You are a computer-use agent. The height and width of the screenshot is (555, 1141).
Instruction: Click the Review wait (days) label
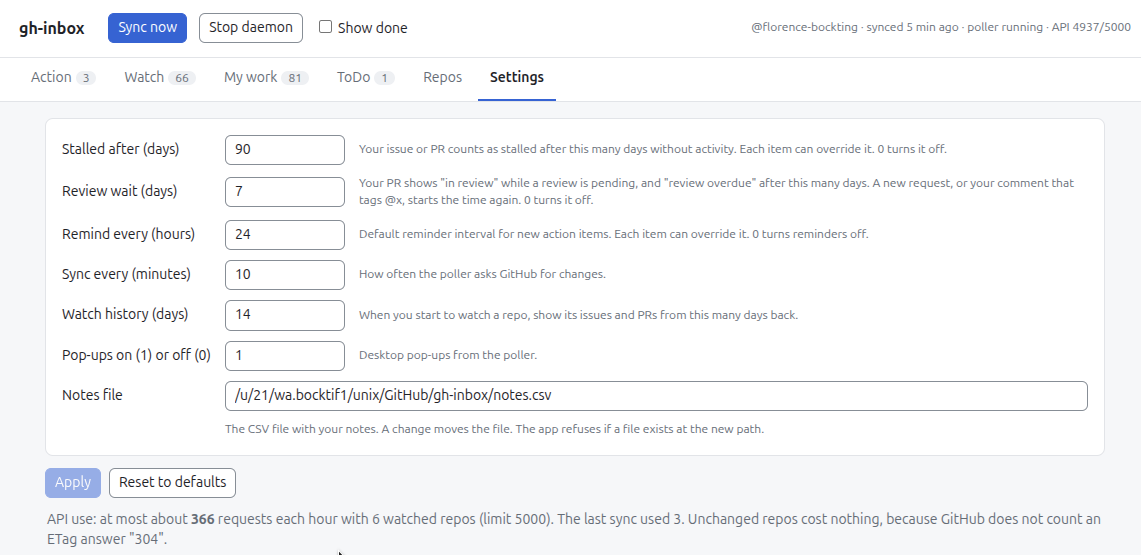coord(119,191)
